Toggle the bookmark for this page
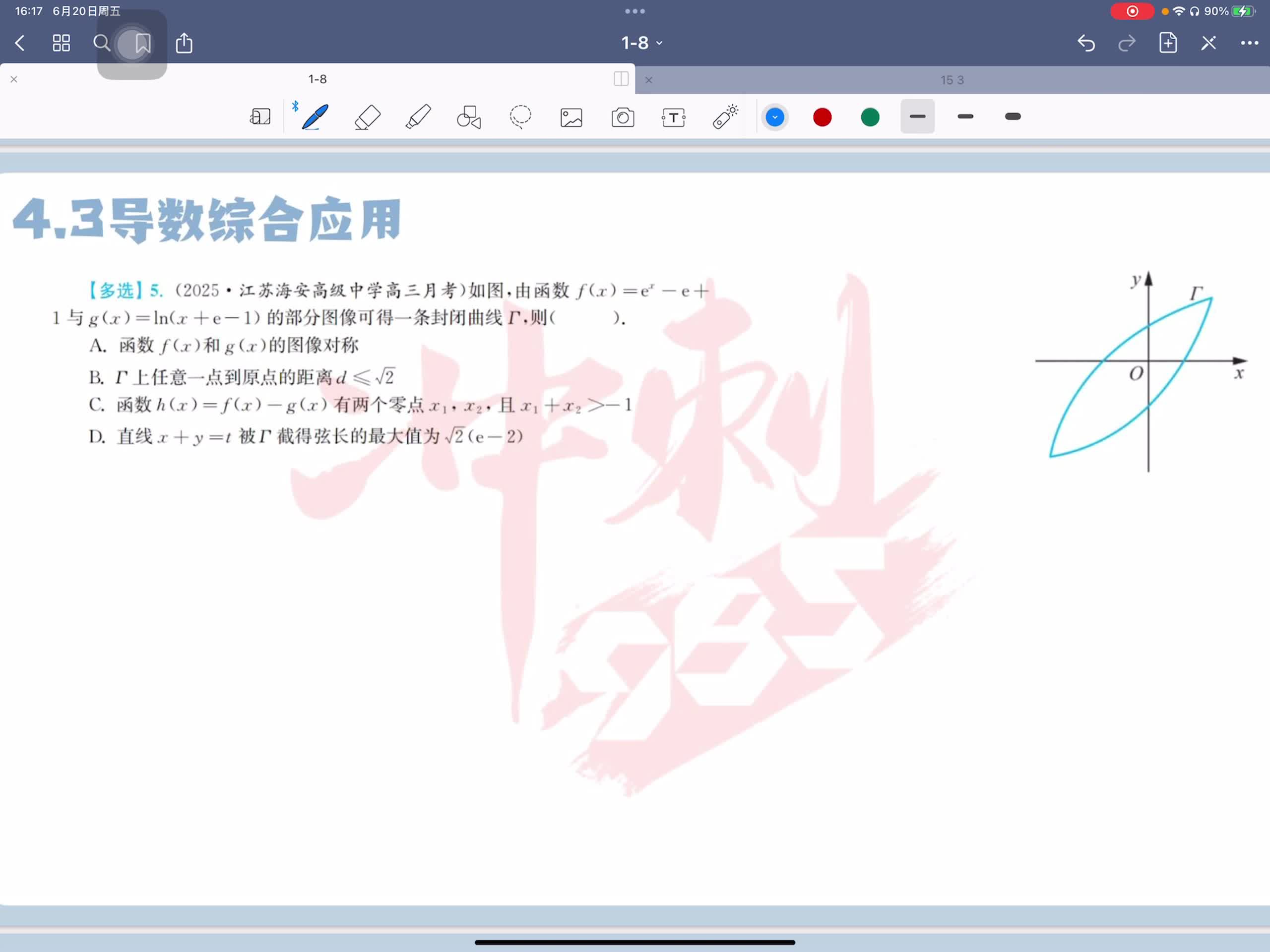 (x=142, y=43)
